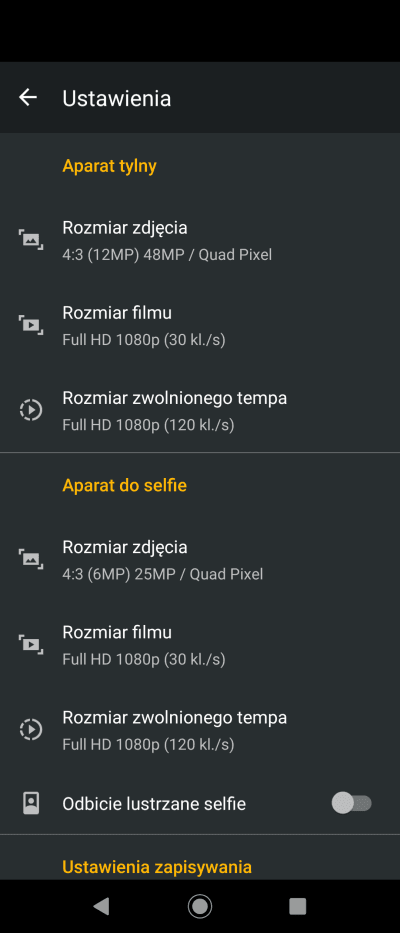Screen dimensions: 400x933
Task: Open Rozmiar filmu under Aparat tylny
Action: [200, 325]
